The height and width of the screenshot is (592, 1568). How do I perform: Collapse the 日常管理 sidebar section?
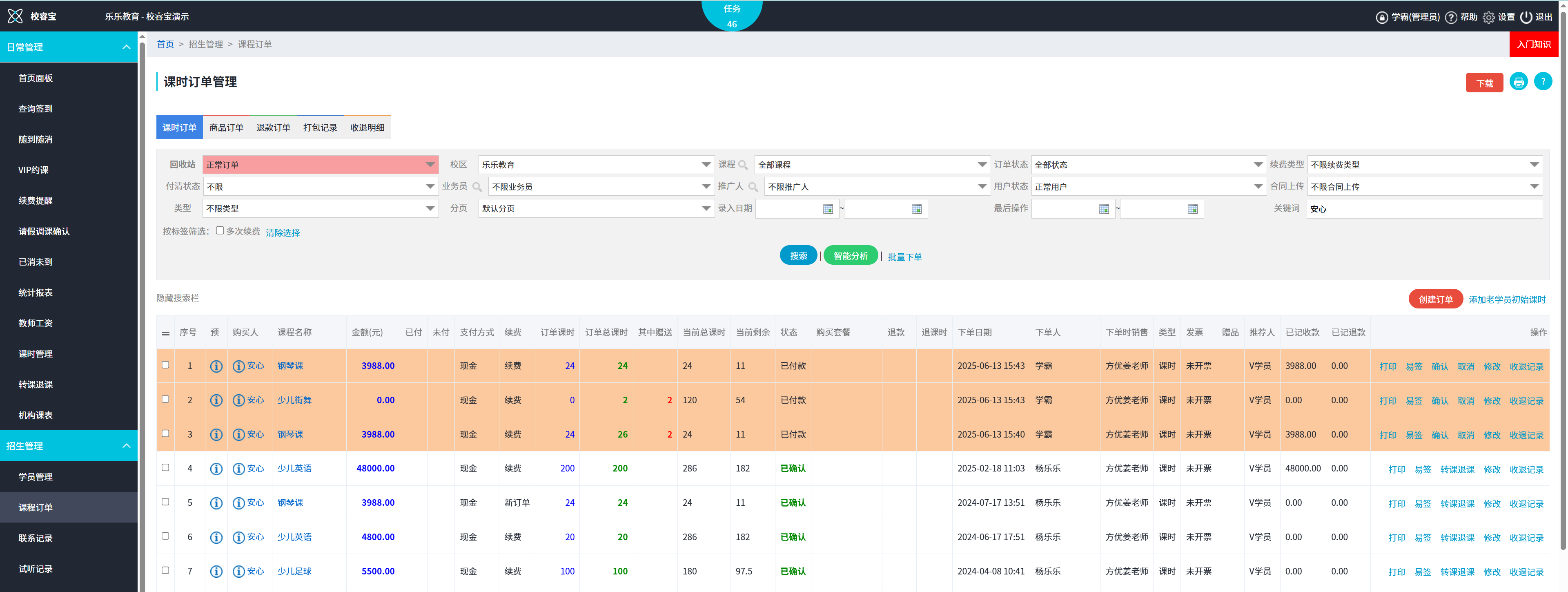pyautogui.click(x=69, y=47)
